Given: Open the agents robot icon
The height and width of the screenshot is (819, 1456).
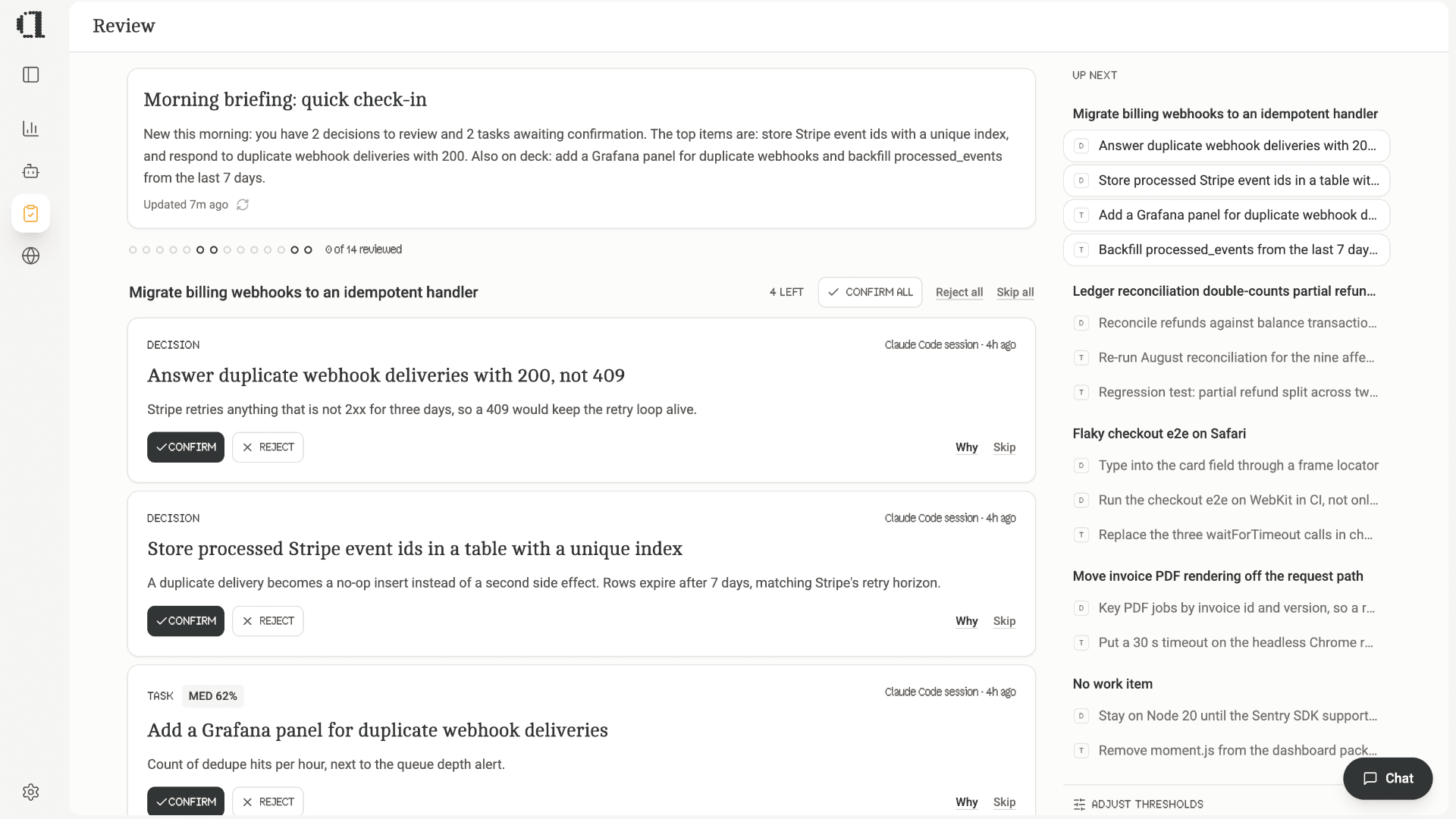Looking at the screenshot, I should (x=30, y=171).
